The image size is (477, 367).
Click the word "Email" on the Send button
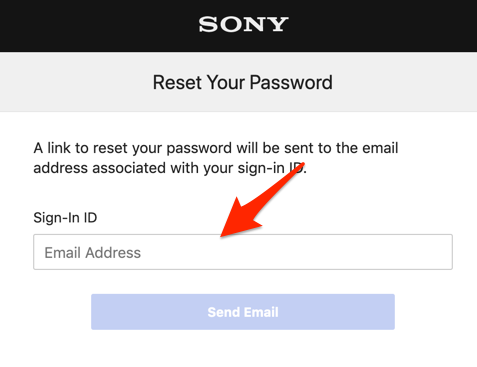[x=261, y=312]
